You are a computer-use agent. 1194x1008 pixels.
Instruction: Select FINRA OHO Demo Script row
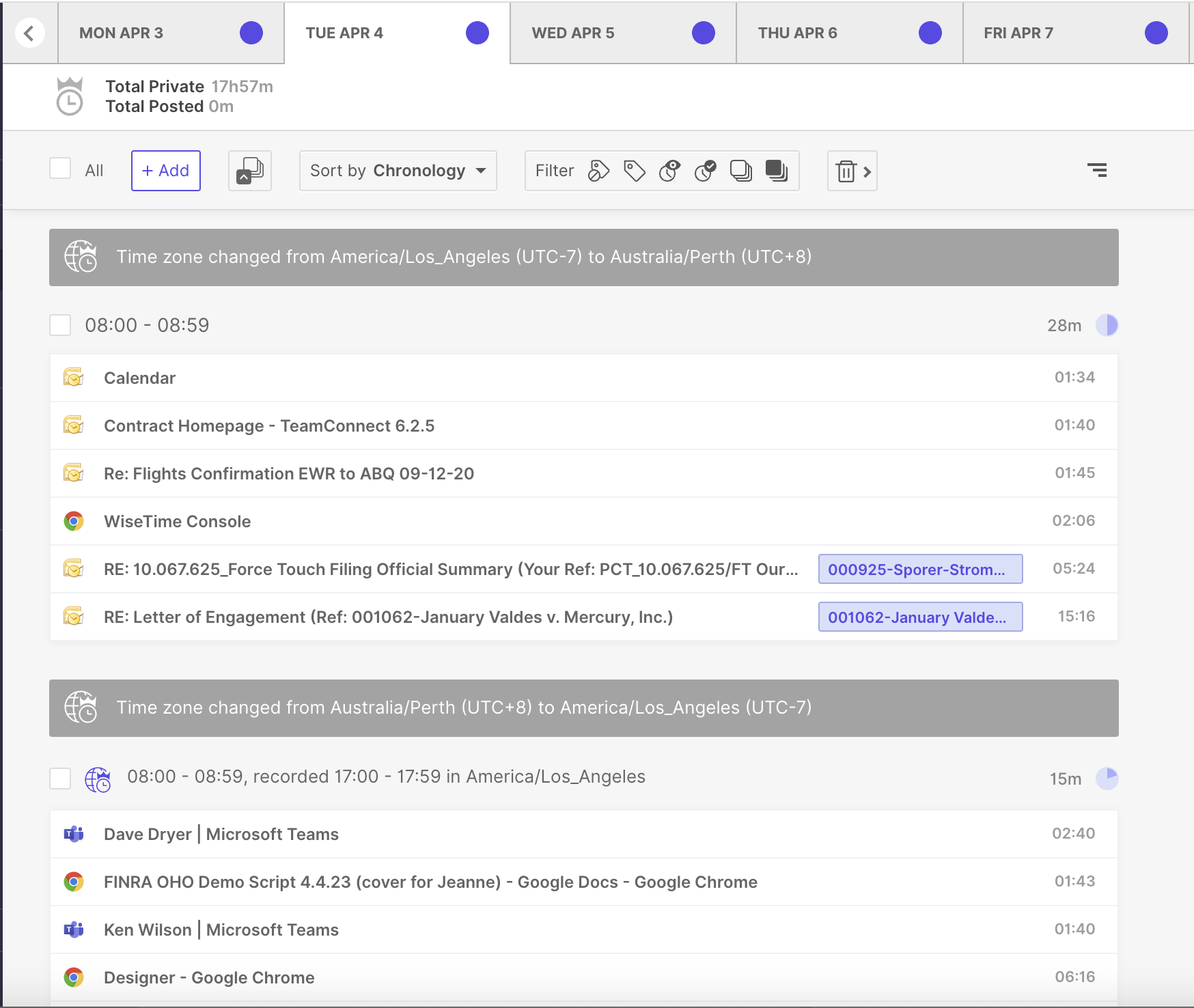pyautogui.click(x=584, y=882)
